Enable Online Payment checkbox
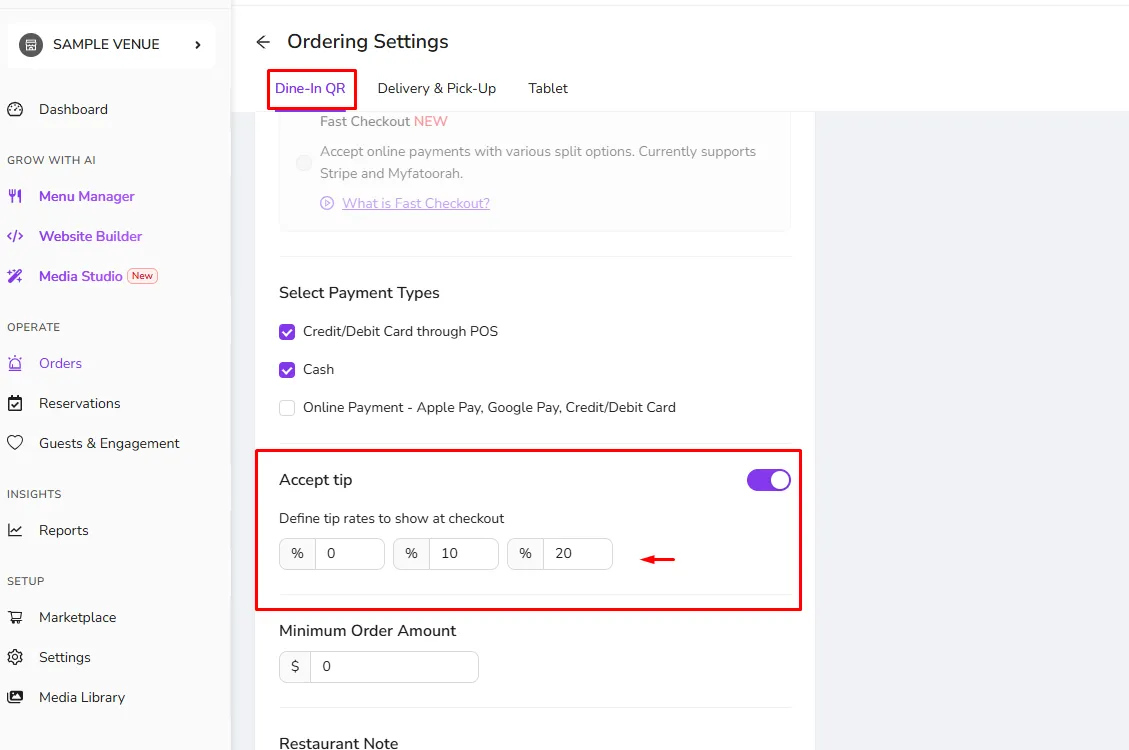1129x750 pixels. click(287, 408)
